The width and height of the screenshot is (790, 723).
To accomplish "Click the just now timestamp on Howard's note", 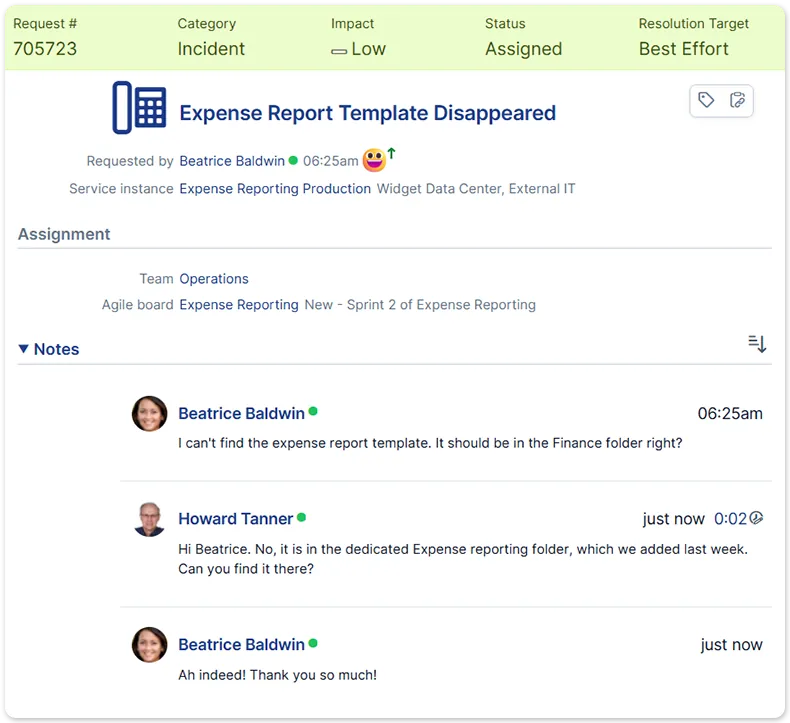I will (674, 518).
